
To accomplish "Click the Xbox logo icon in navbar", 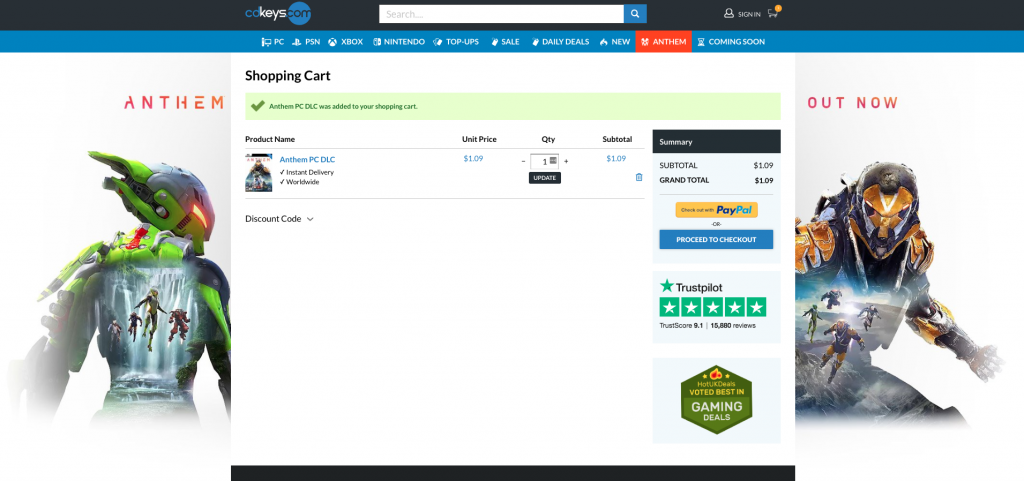I will 332,42.
